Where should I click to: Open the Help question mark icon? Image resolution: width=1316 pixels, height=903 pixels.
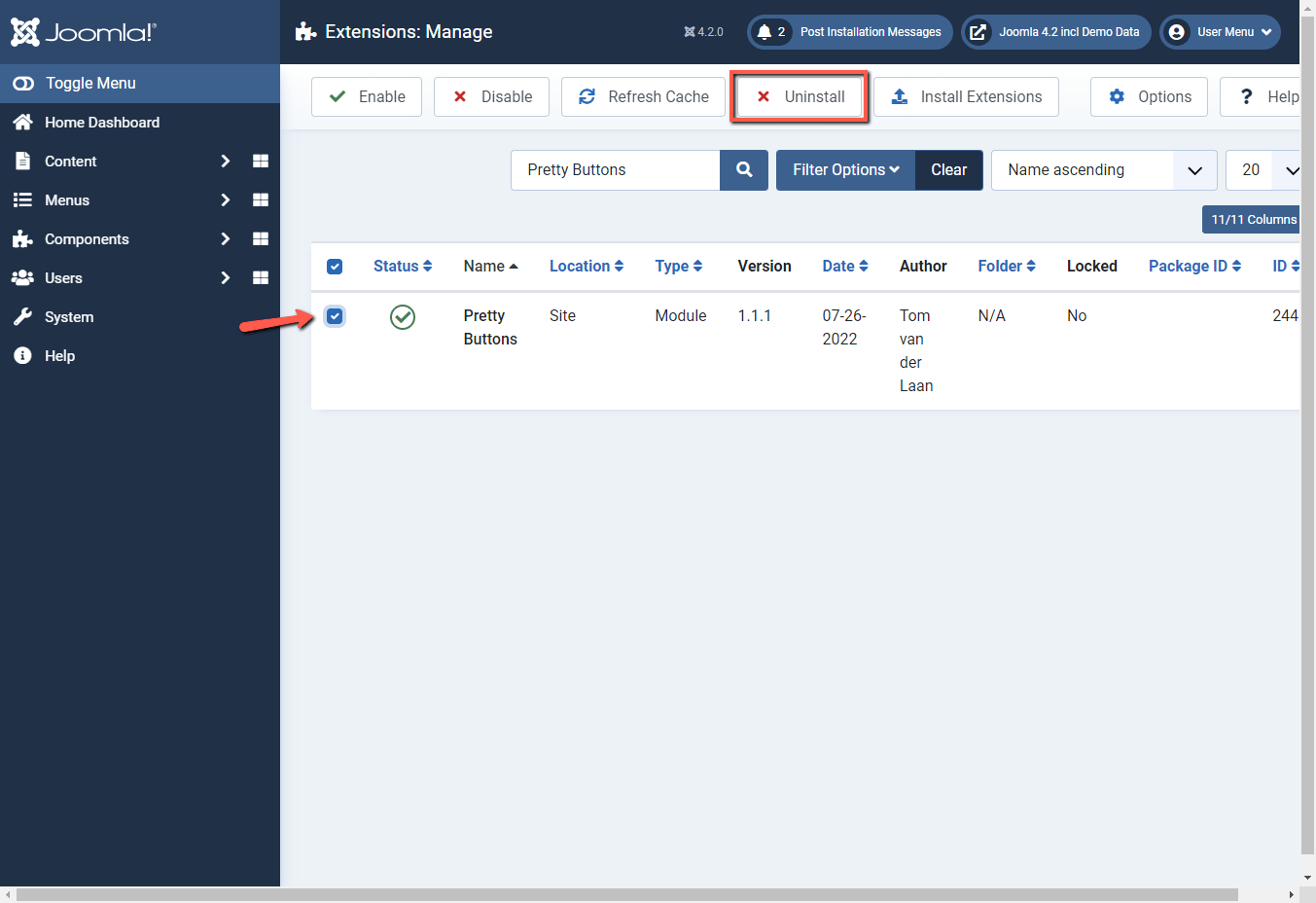point(1246,96)
